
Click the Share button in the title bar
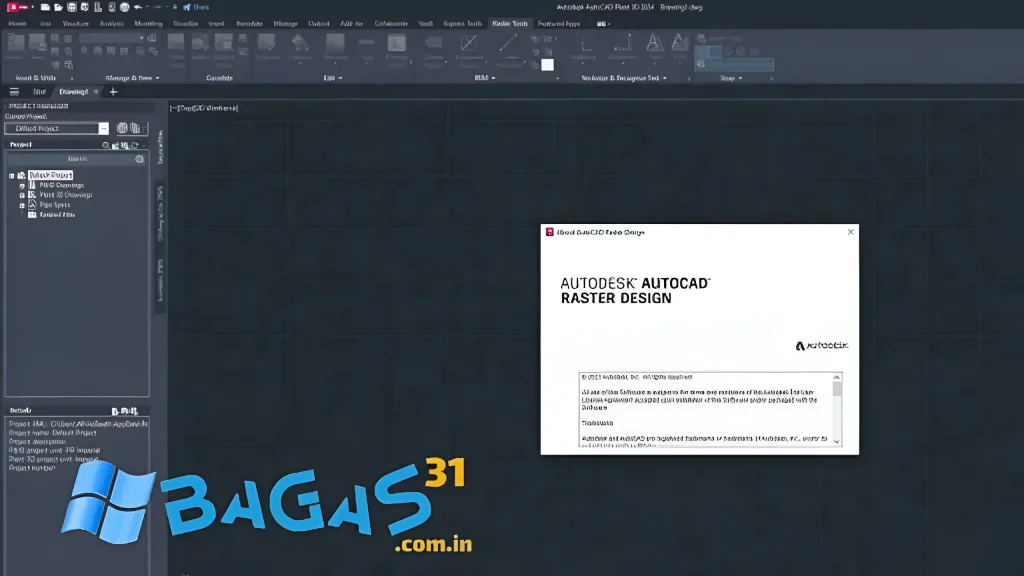(x=197, y=7)
